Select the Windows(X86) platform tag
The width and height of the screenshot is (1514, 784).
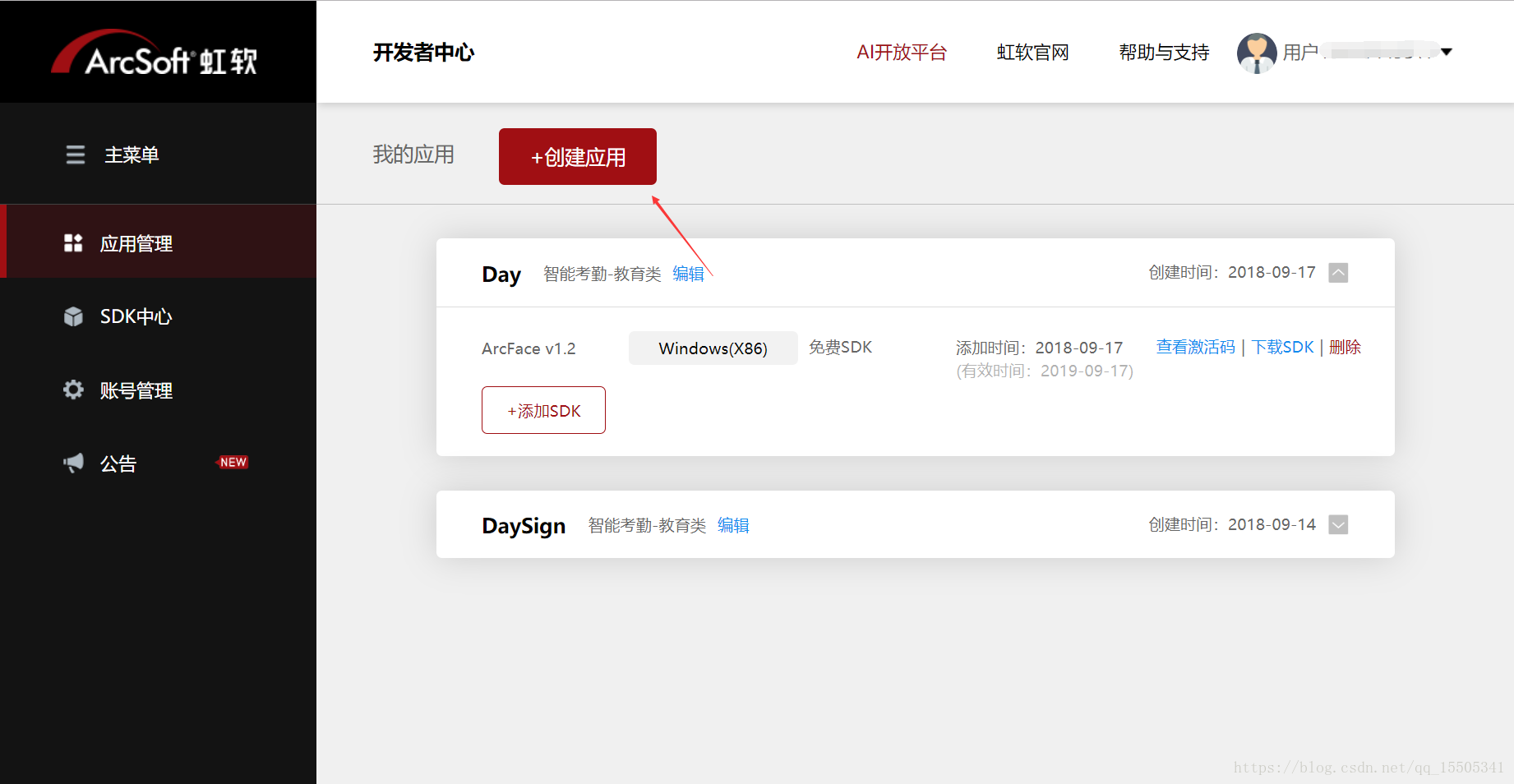point(713,348)
